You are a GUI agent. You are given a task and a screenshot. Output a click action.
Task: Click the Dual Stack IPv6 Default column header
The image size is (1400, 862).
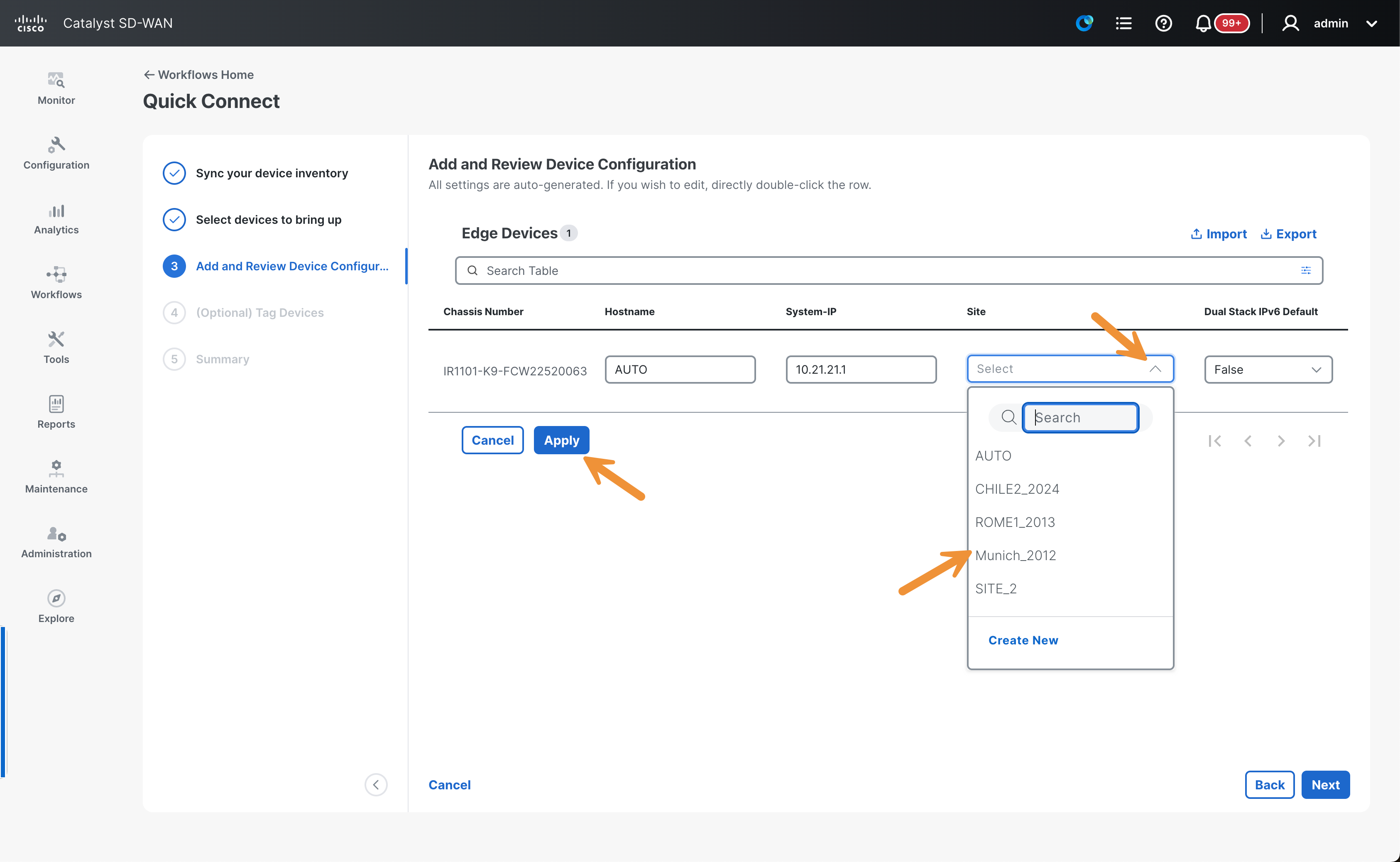[1260, 311]
